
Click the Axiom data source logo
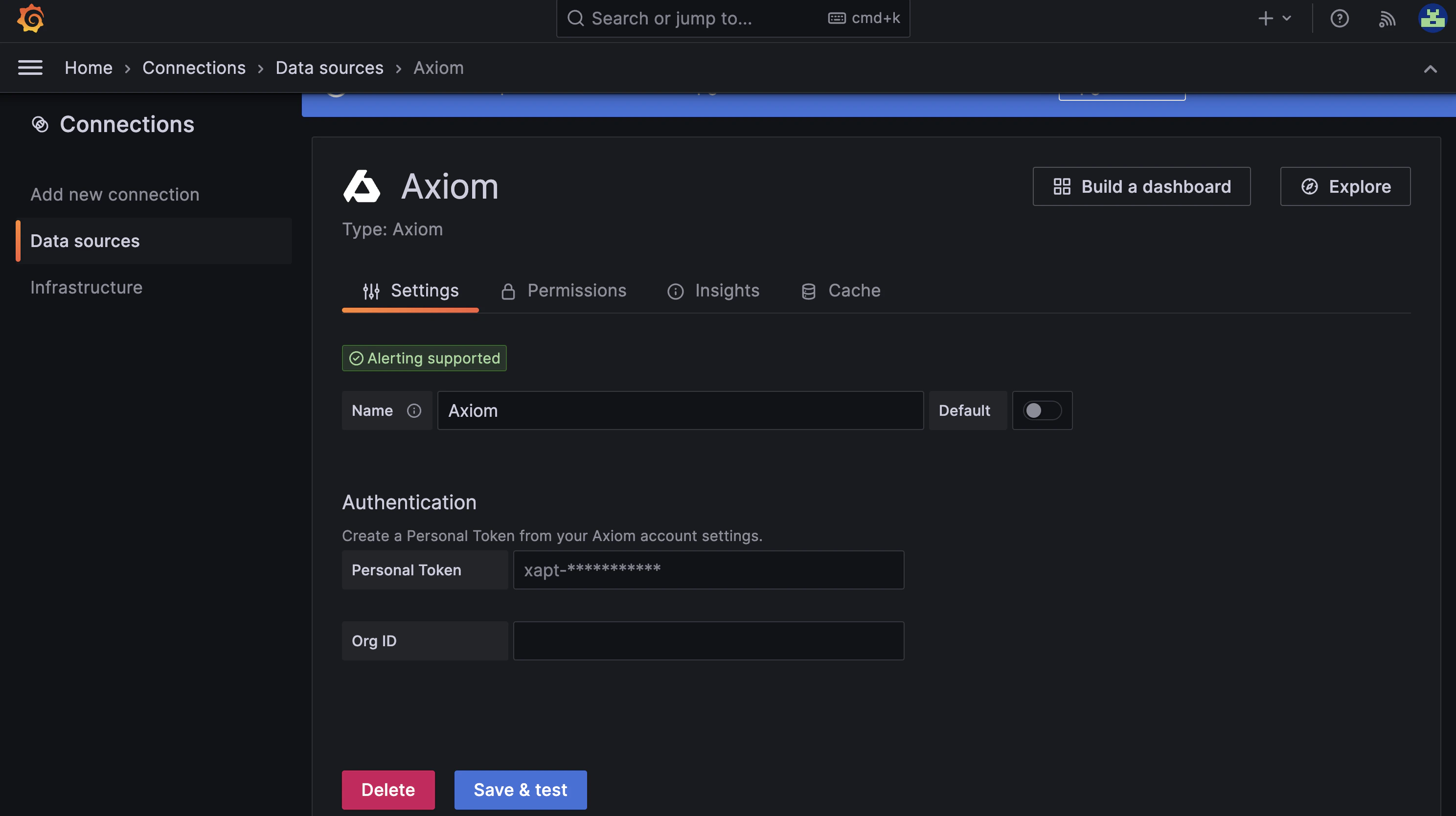[362, 186]
